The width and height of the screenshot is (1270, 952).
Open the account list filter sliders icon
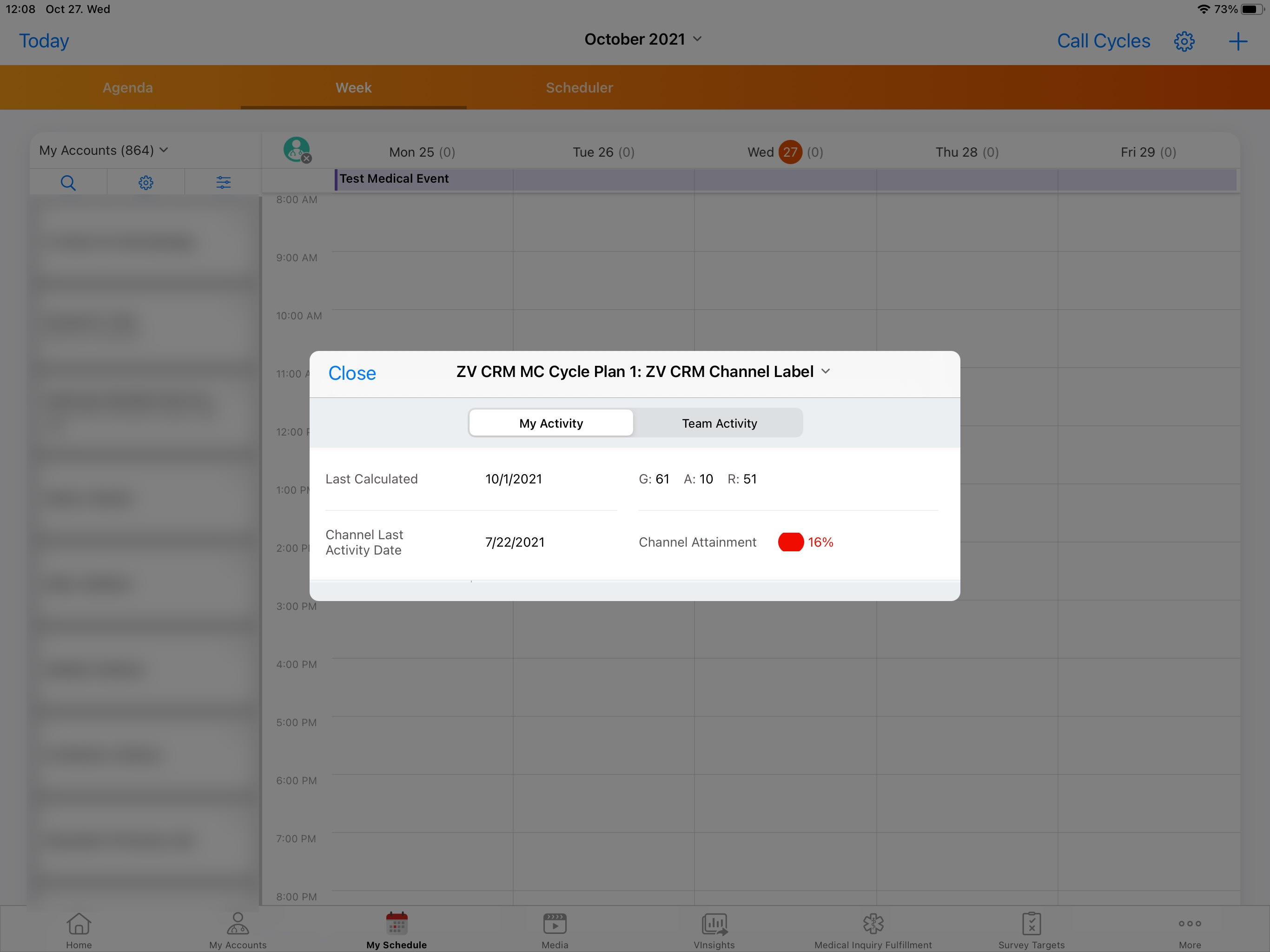pyautogui.click(x=223, y=183)
